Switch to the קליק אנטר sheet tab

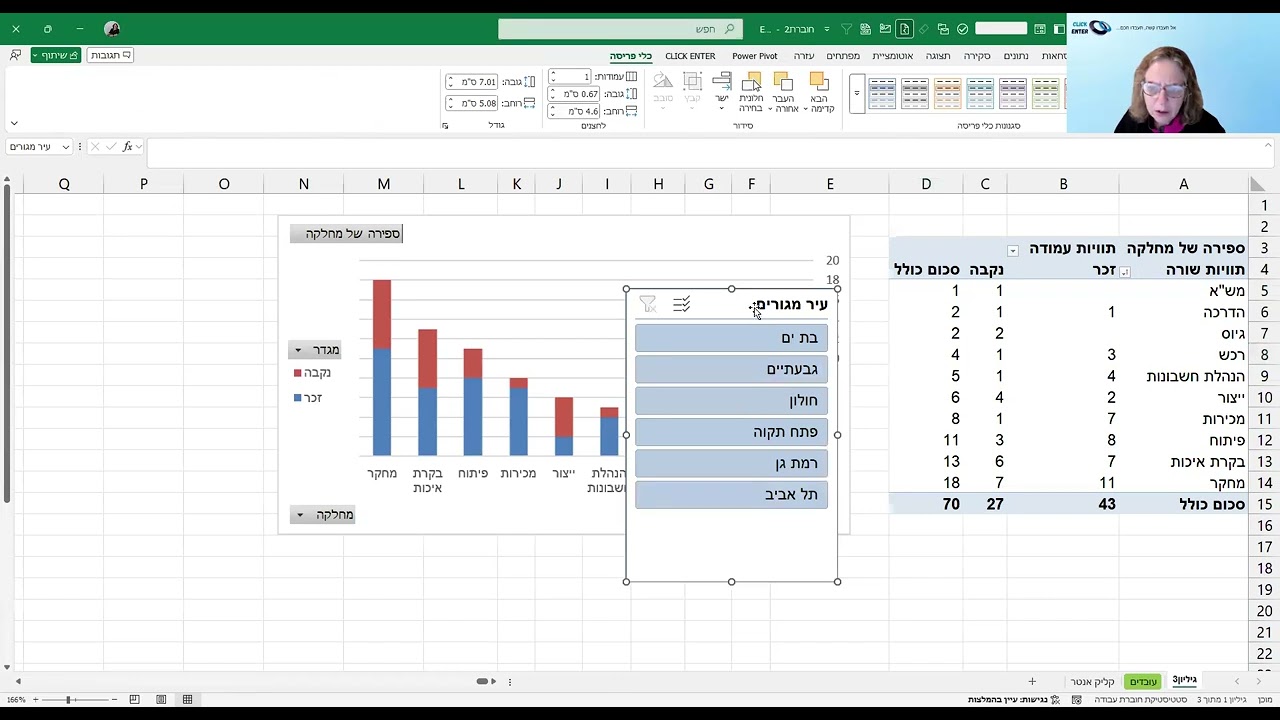coord(1092,682)
